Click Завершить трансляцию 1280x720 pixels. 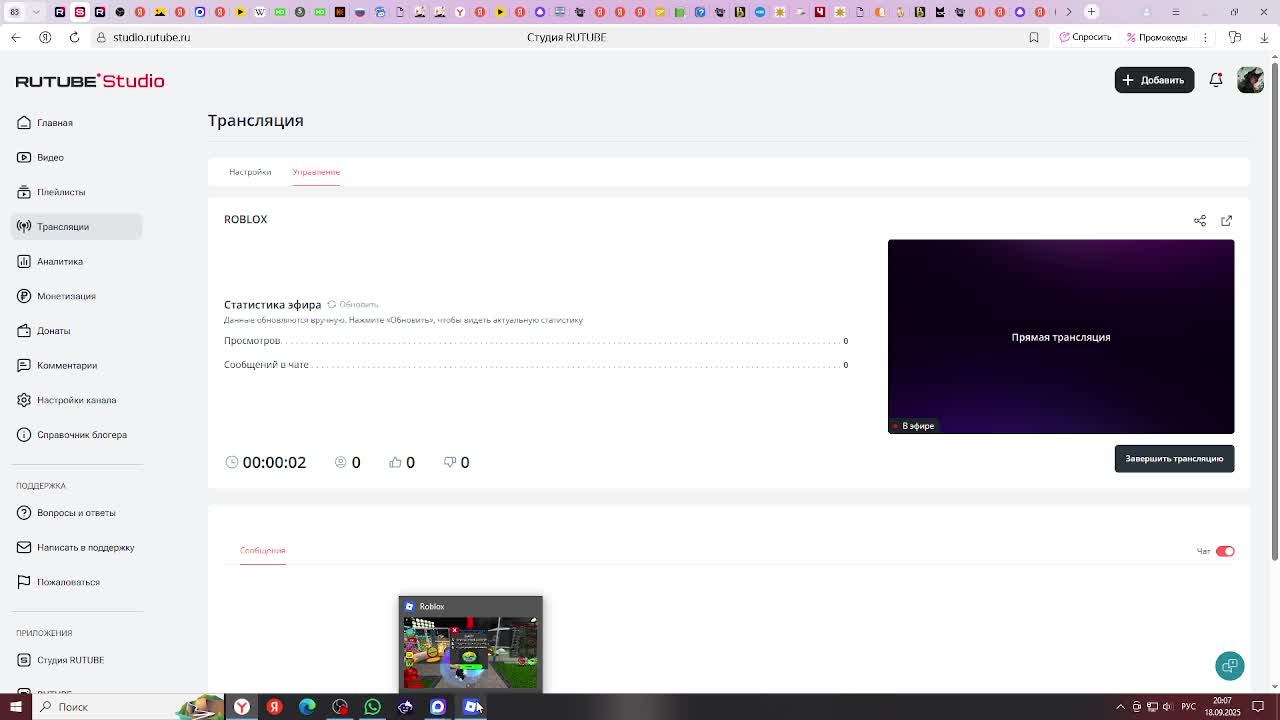[1174, 458]
